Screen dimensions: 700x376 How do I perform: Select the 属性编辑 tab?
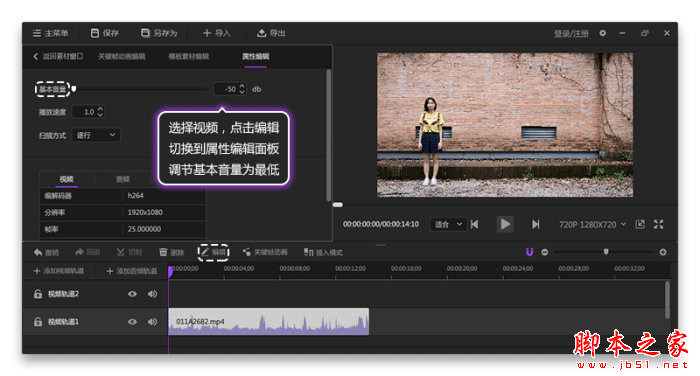[255, 56]
